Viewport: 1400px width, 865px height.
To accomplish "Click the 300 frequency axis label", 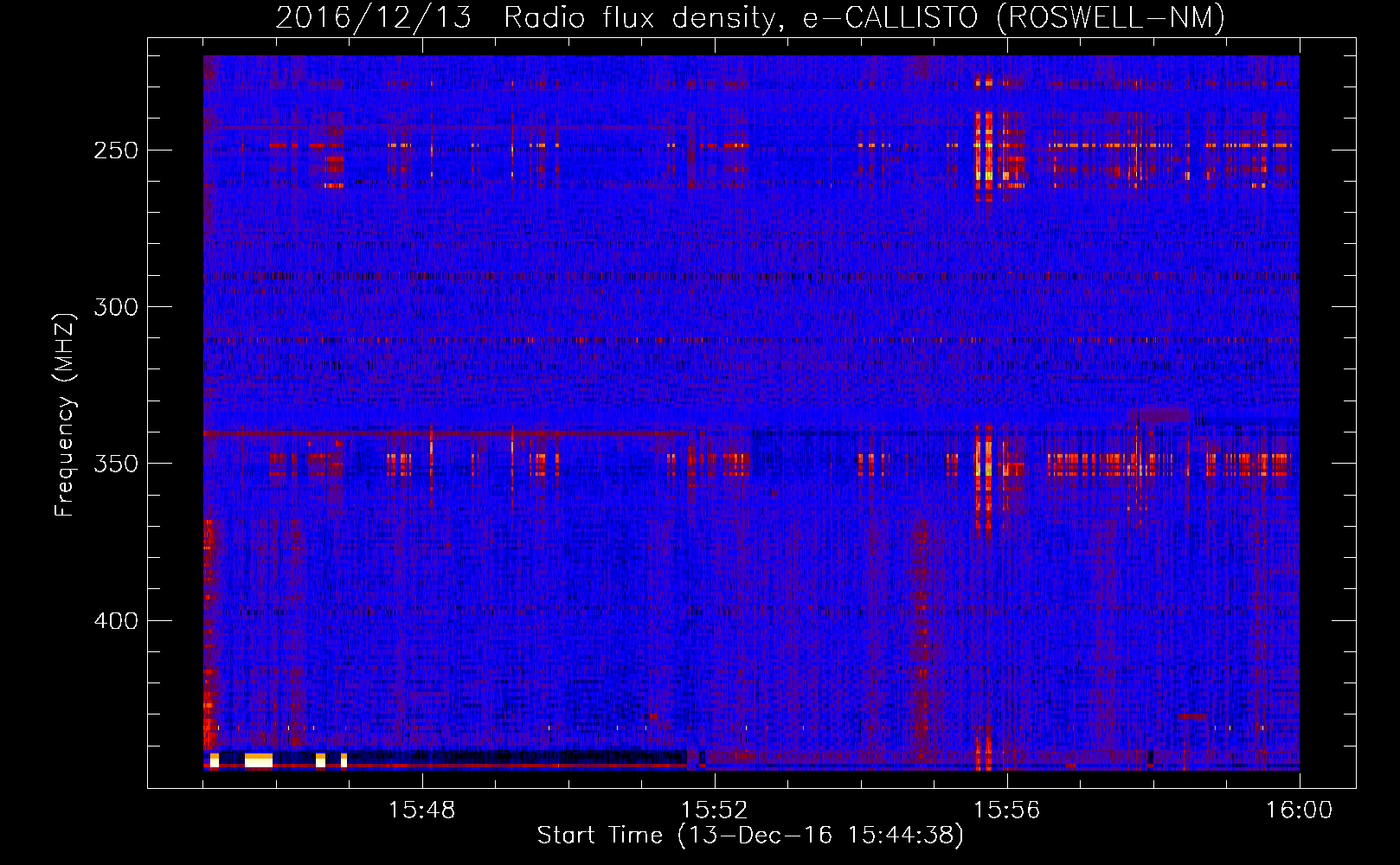I will [x=115, y=307].
